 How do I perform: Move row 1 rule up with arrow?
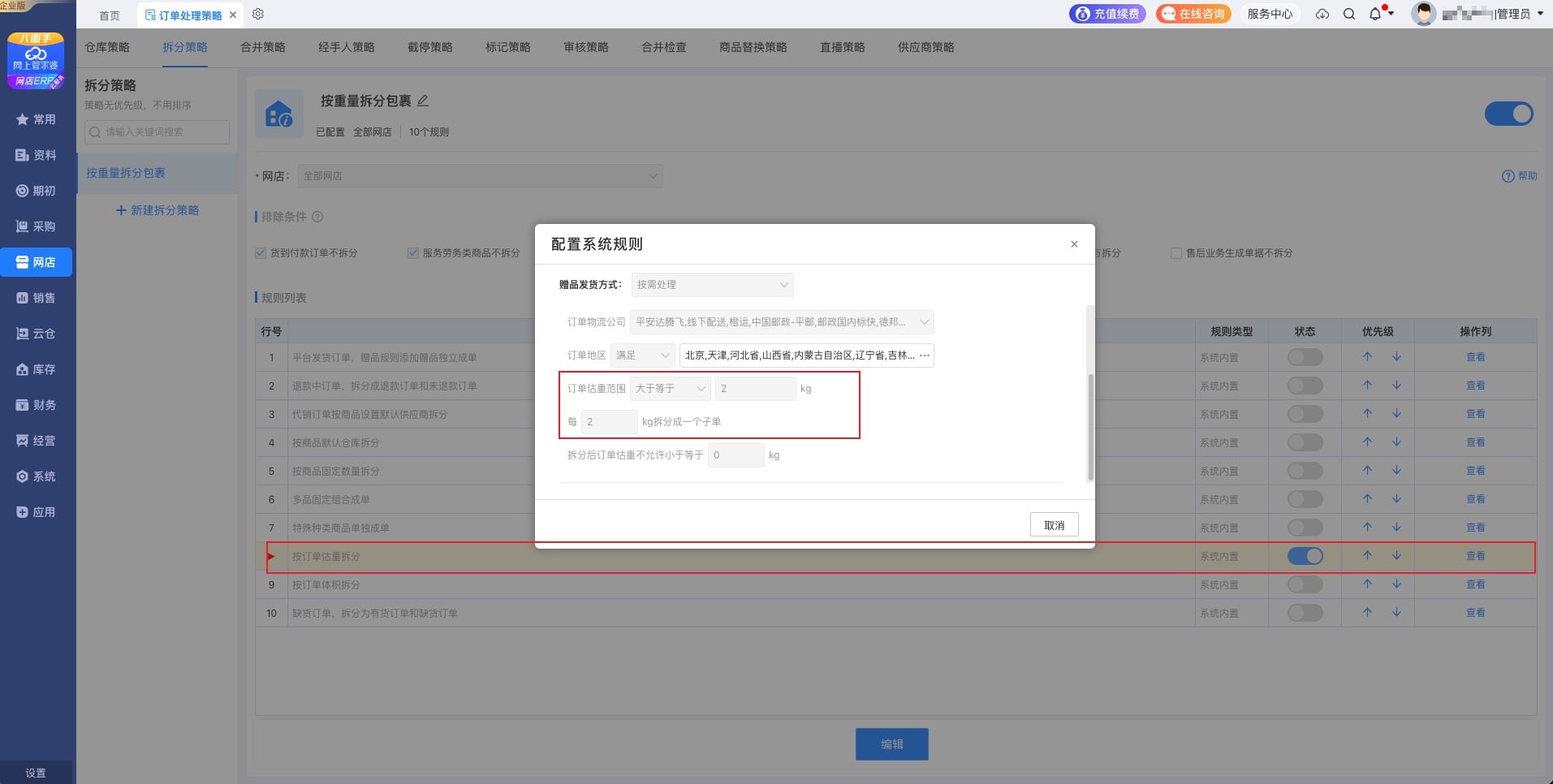pos(1367,357)
